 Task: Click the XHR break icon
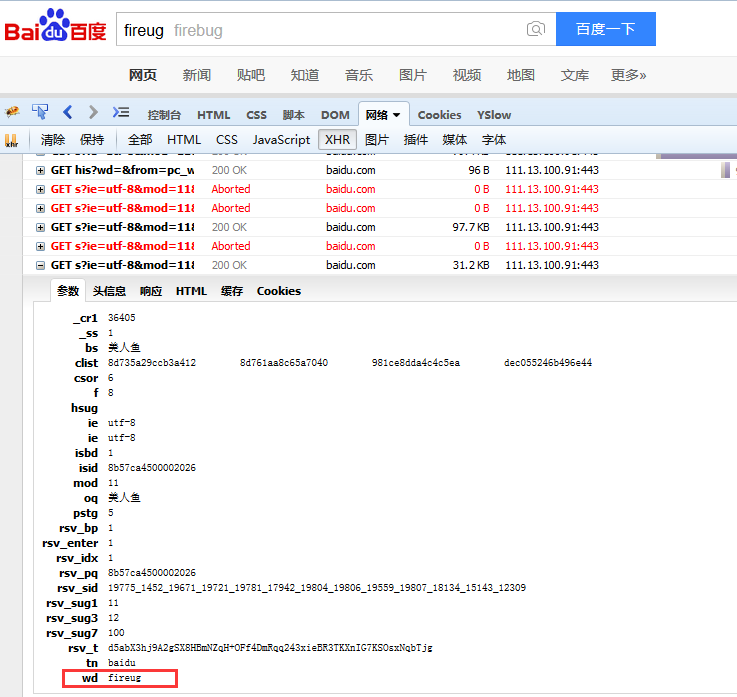[x=11, y=140]
